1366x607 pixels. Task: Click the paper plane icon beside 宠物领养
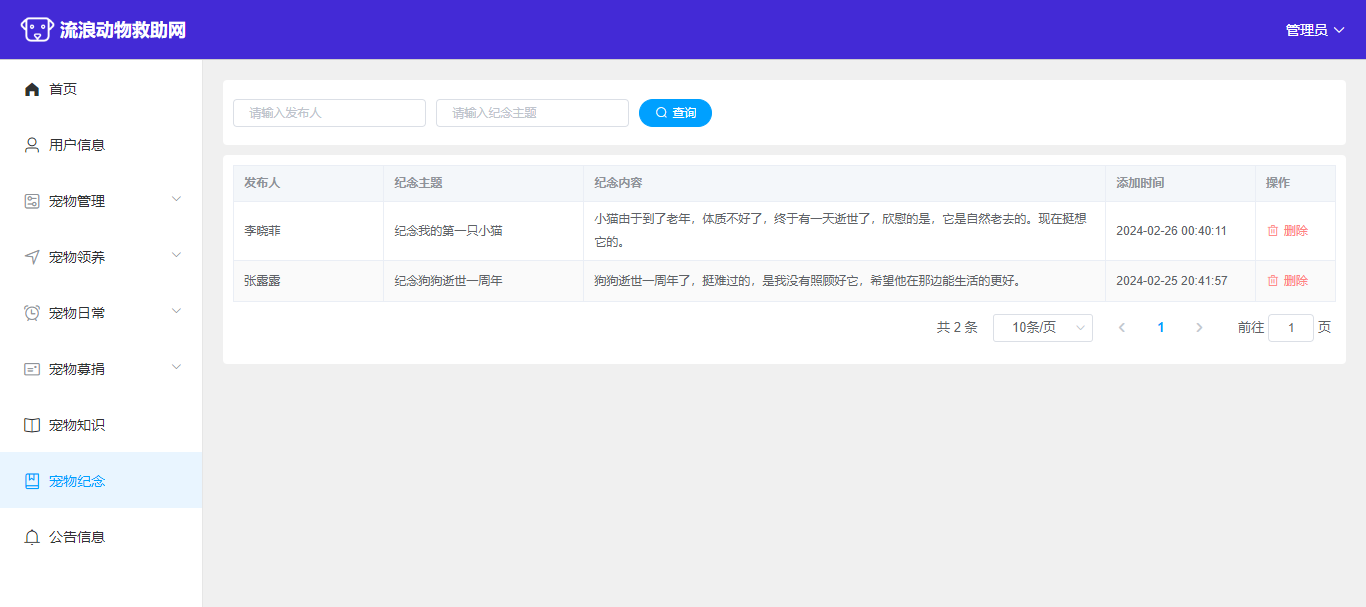coord(32,257)
